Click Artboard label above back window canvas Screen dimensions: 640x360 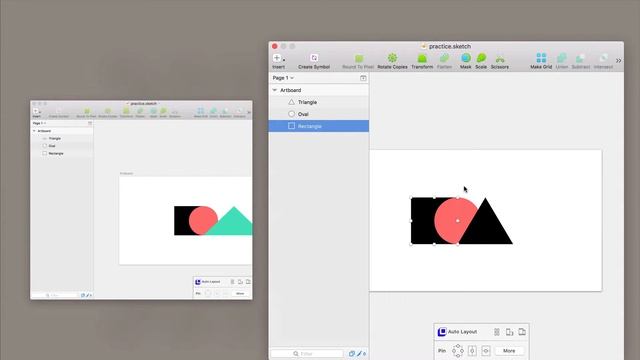[127, 173]
